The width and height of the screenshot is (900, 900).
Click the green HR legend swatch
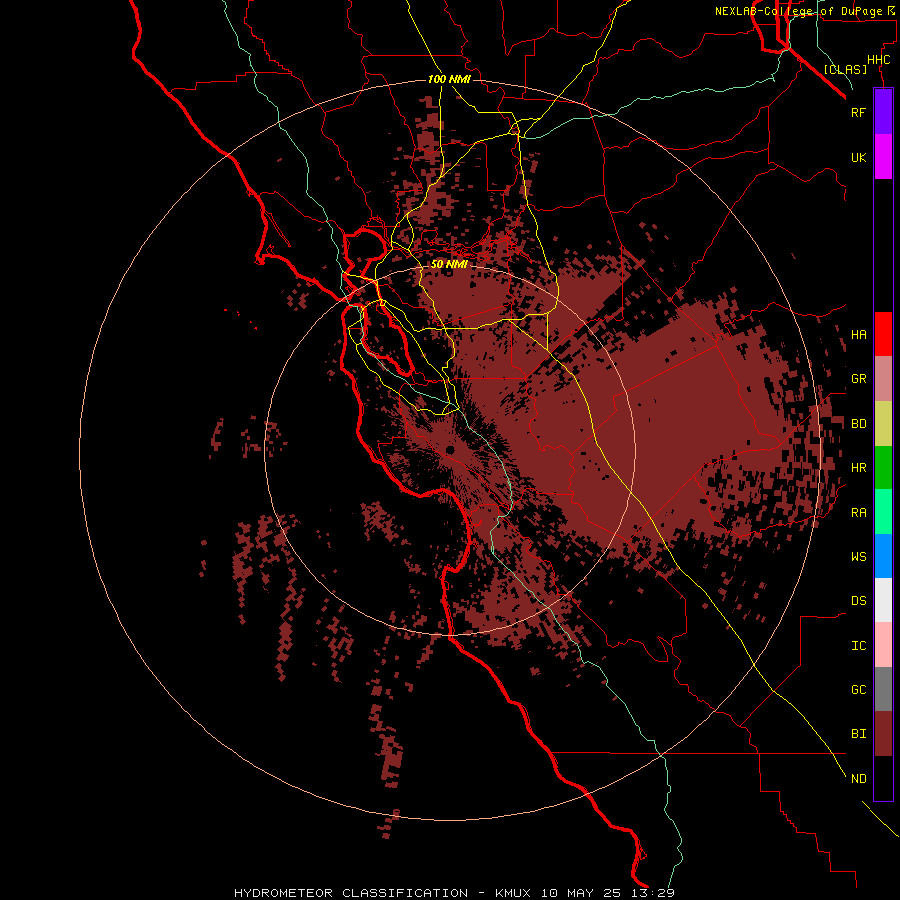[x=883, y=468]
